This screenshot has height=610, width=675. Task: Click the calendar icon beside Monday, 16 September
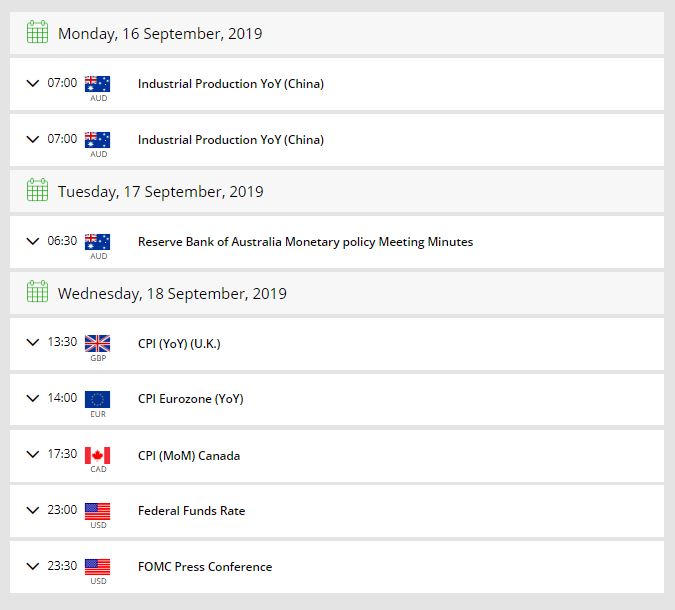(x=37, y=33)
